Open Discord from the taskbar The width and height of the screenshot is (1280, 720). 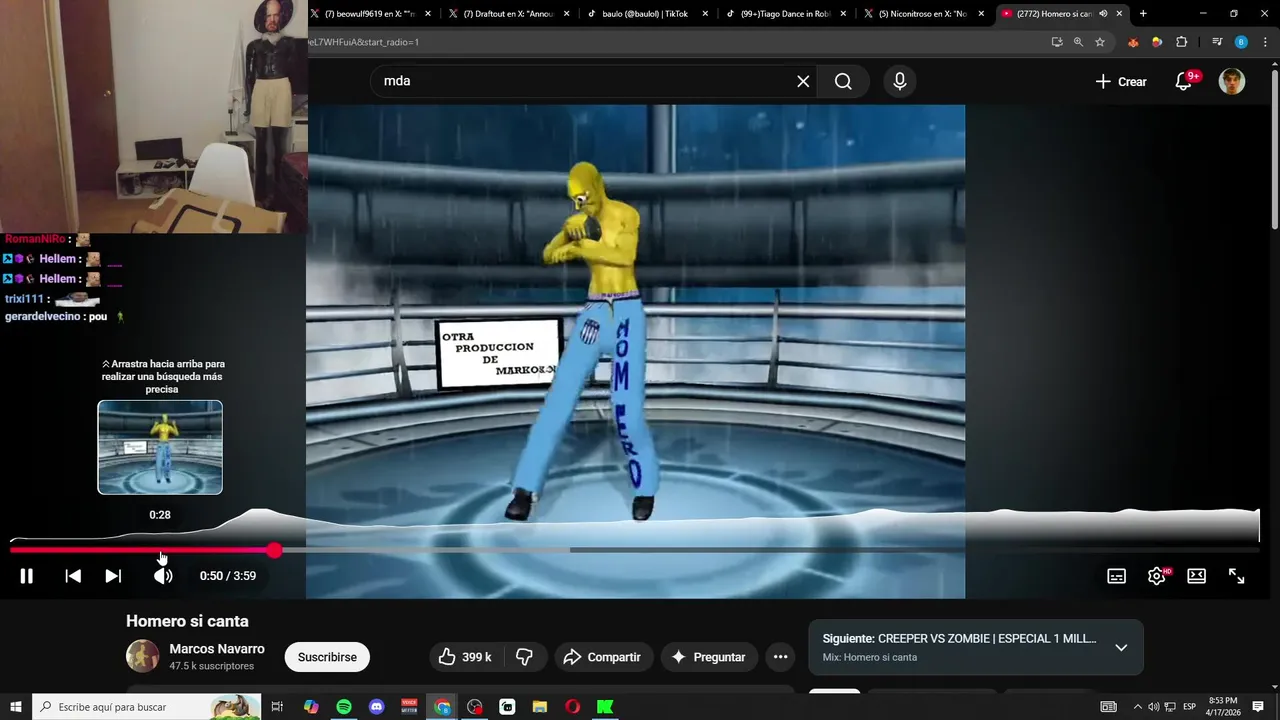click(x=377, y=707)
